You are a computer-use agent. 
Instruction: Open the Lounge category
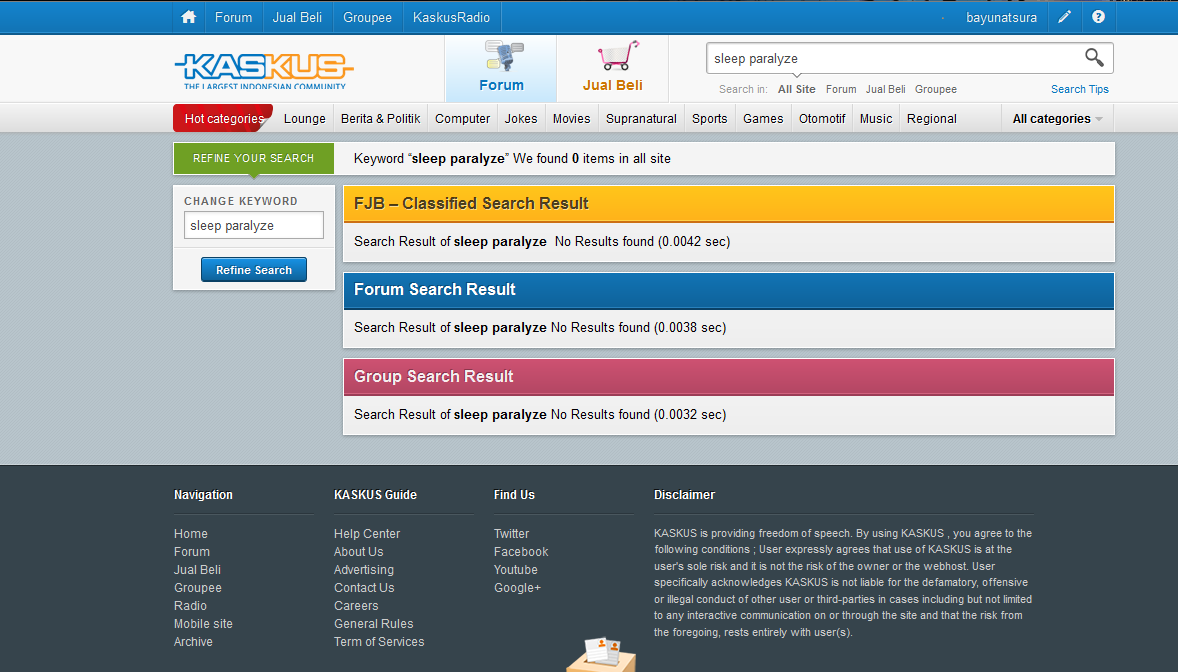[304, 119]
